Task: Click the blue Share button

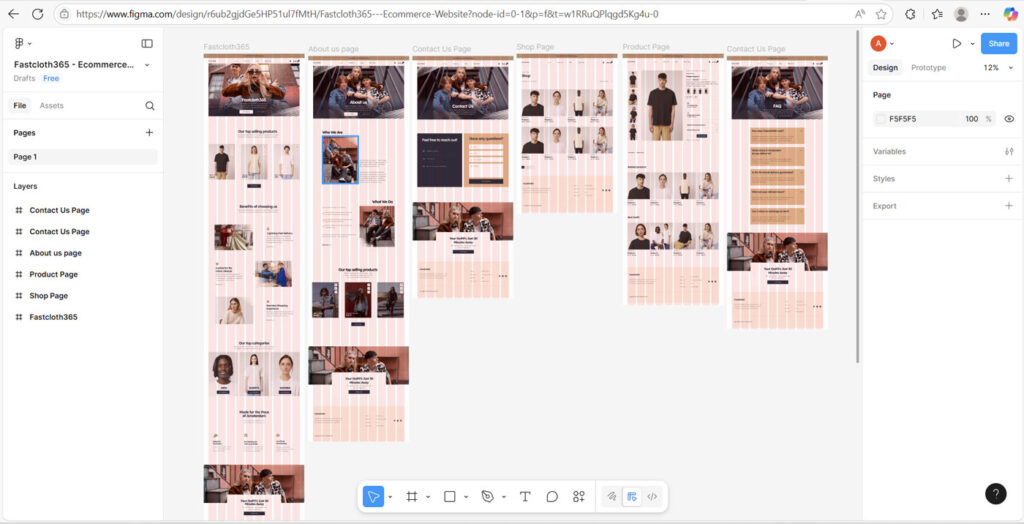Action: (x=998, y=44)
